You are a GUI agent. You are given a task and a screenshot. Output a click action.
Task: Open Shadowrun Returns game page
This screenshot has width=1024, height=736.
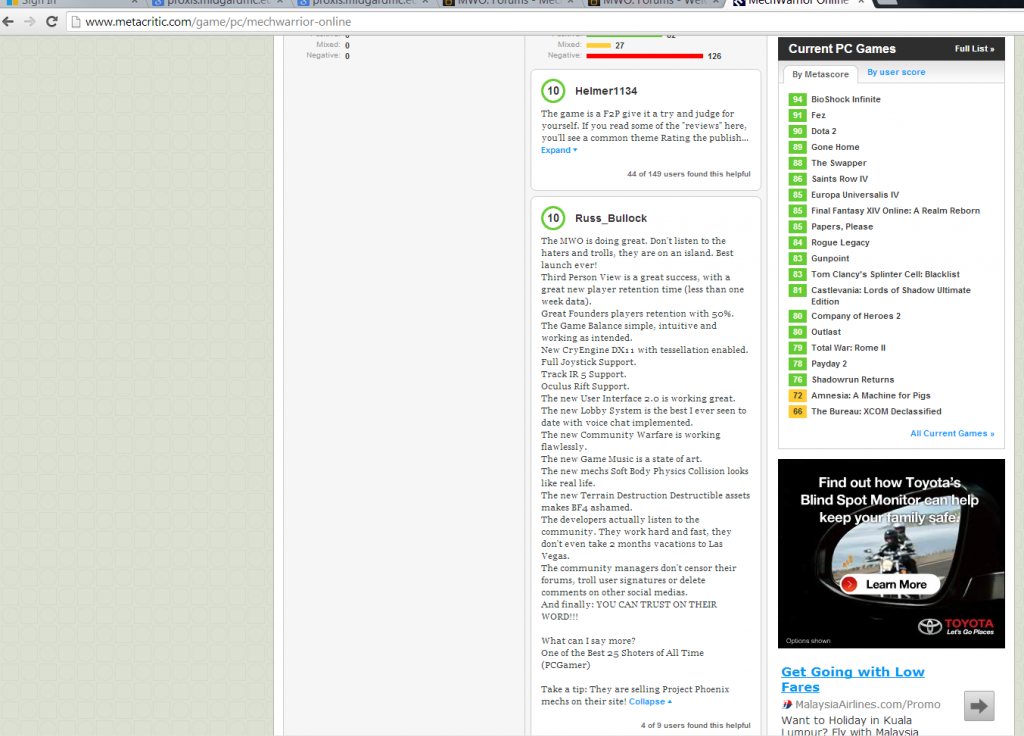852,379
